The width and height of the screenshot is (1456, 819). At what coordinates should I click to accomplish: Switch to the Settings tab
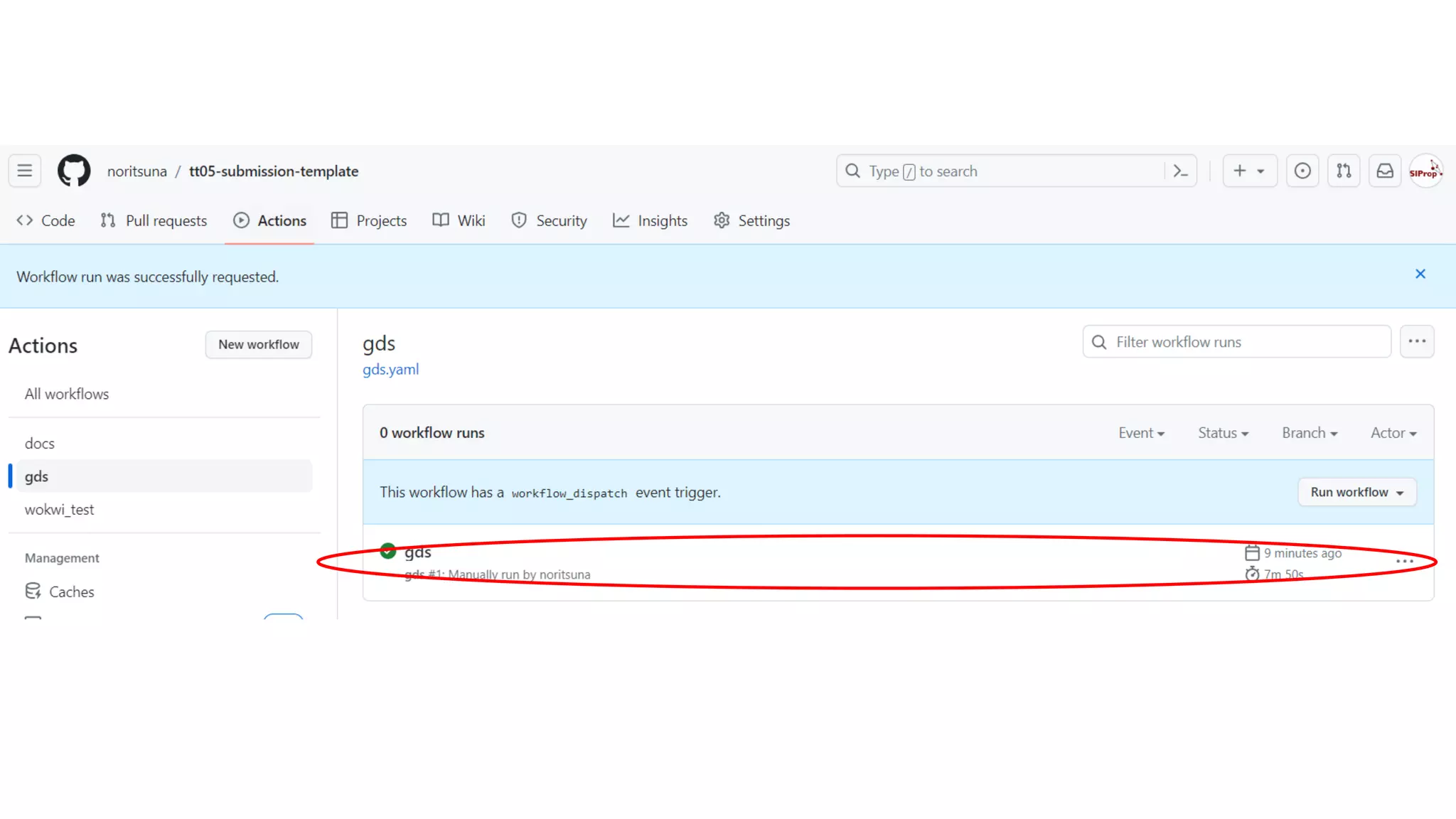751,221
